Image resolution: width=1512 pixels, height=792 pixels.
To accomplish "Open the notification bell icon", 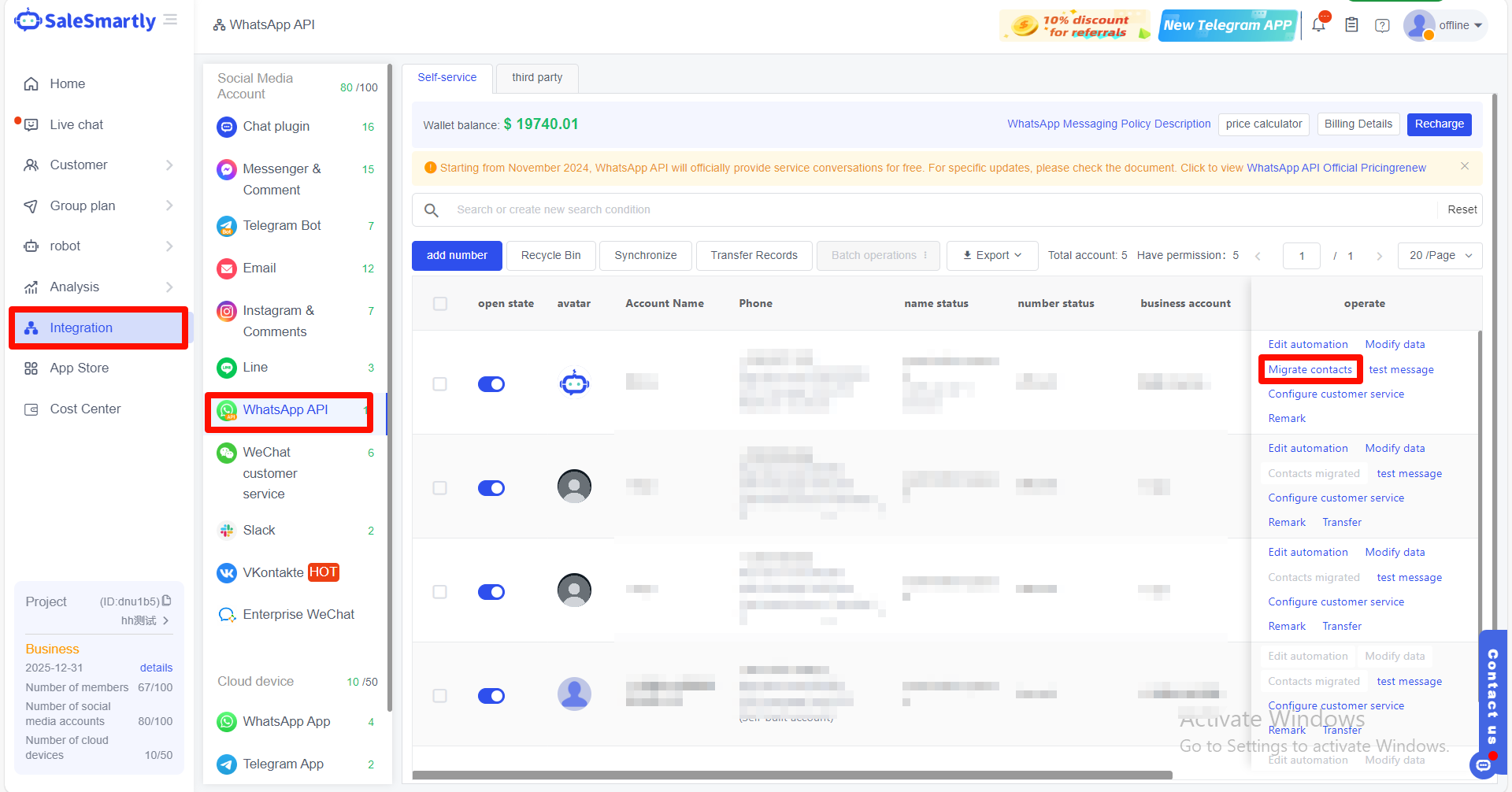I will click(1319, 25).
